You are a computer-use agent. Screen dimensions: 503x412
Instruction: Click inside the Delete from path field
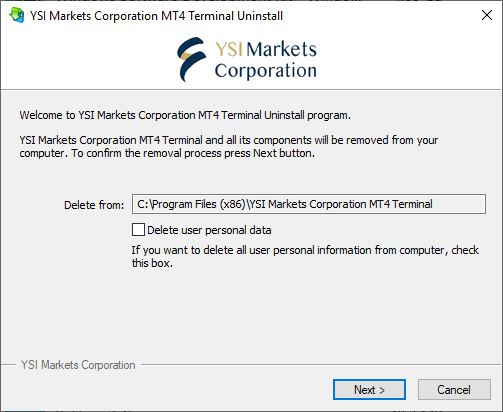pos(309,204)
